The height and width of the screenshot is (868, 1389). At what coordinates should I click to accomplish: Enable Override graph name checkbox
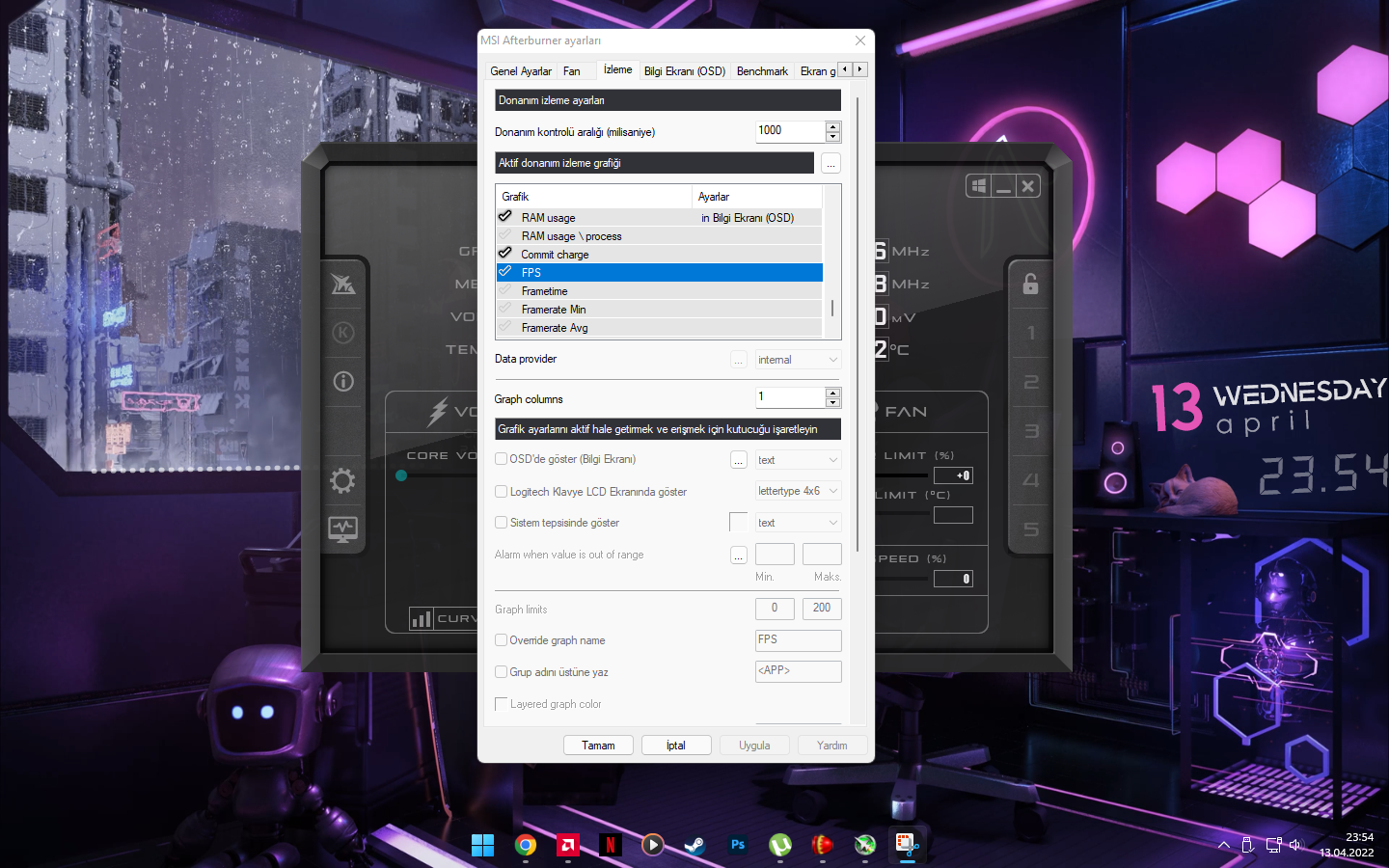coord(501,640)
